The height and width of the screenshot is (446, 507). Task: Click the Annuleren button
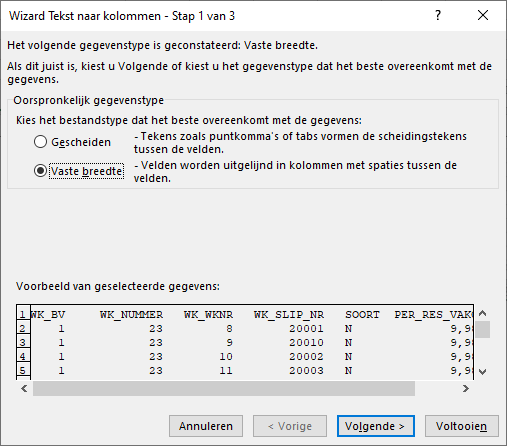(x=206, y=426)
